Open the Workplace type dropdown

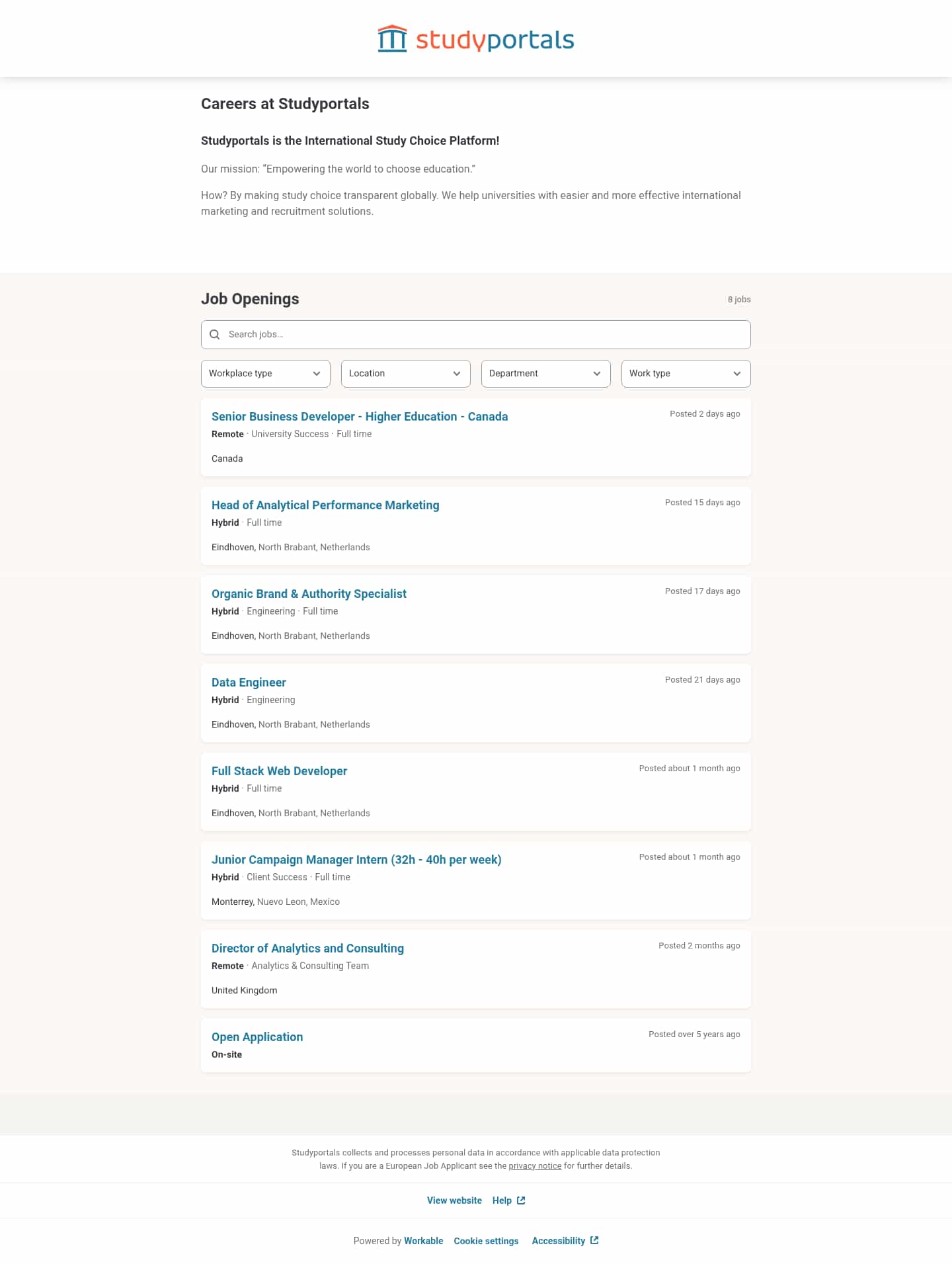tap(266, 374)
